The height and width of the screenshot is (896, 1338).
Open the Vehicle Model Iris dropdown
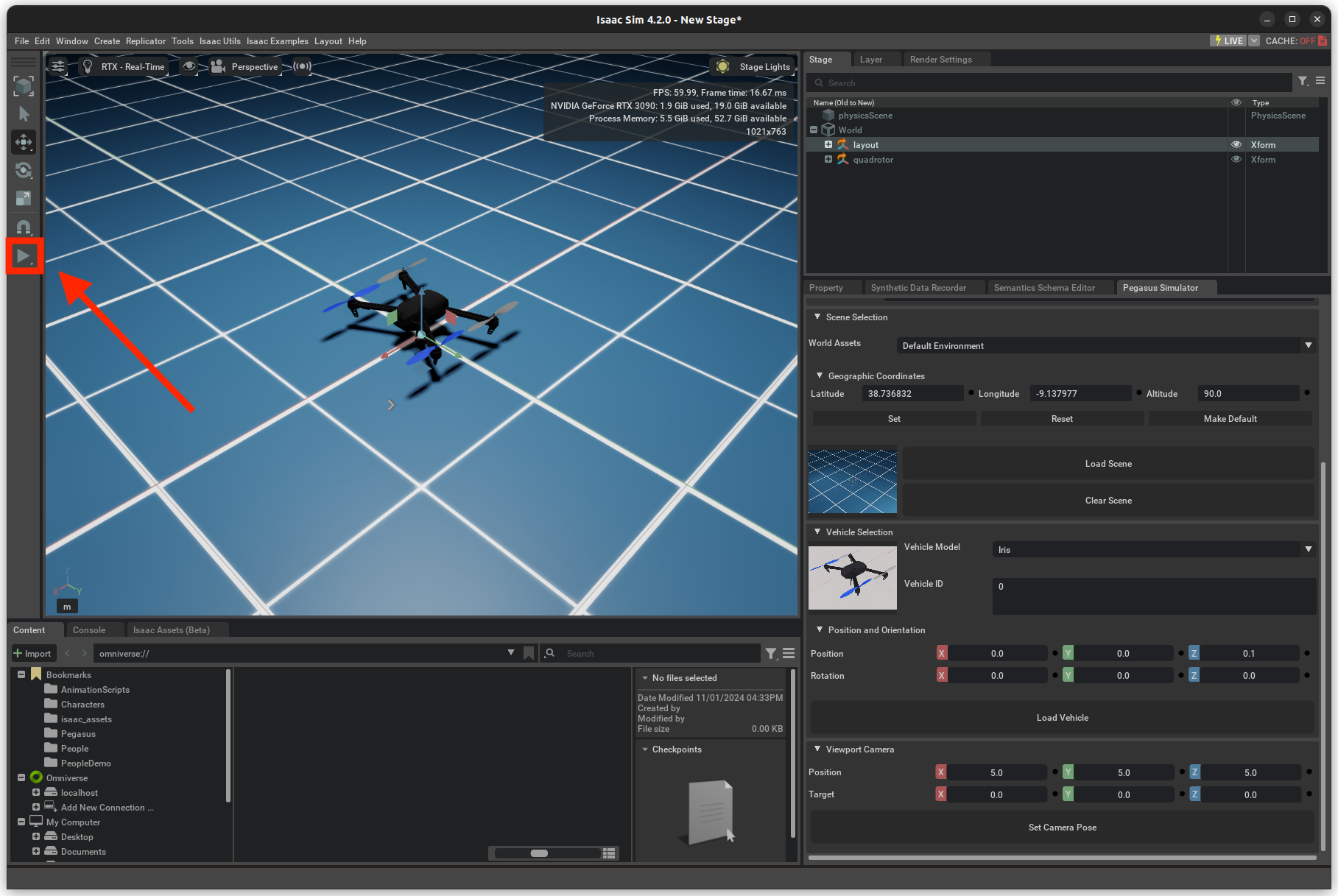click(x=1154, y=549)
